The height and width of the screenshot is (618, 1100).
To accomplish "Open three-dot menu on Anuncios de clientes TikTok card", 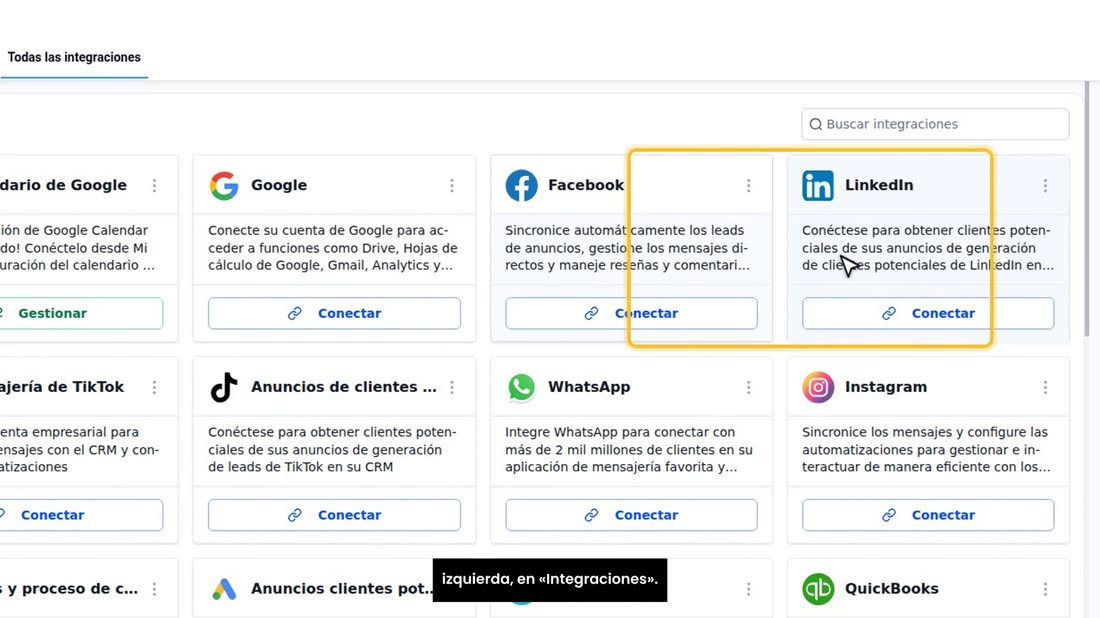I will [452, 387].
